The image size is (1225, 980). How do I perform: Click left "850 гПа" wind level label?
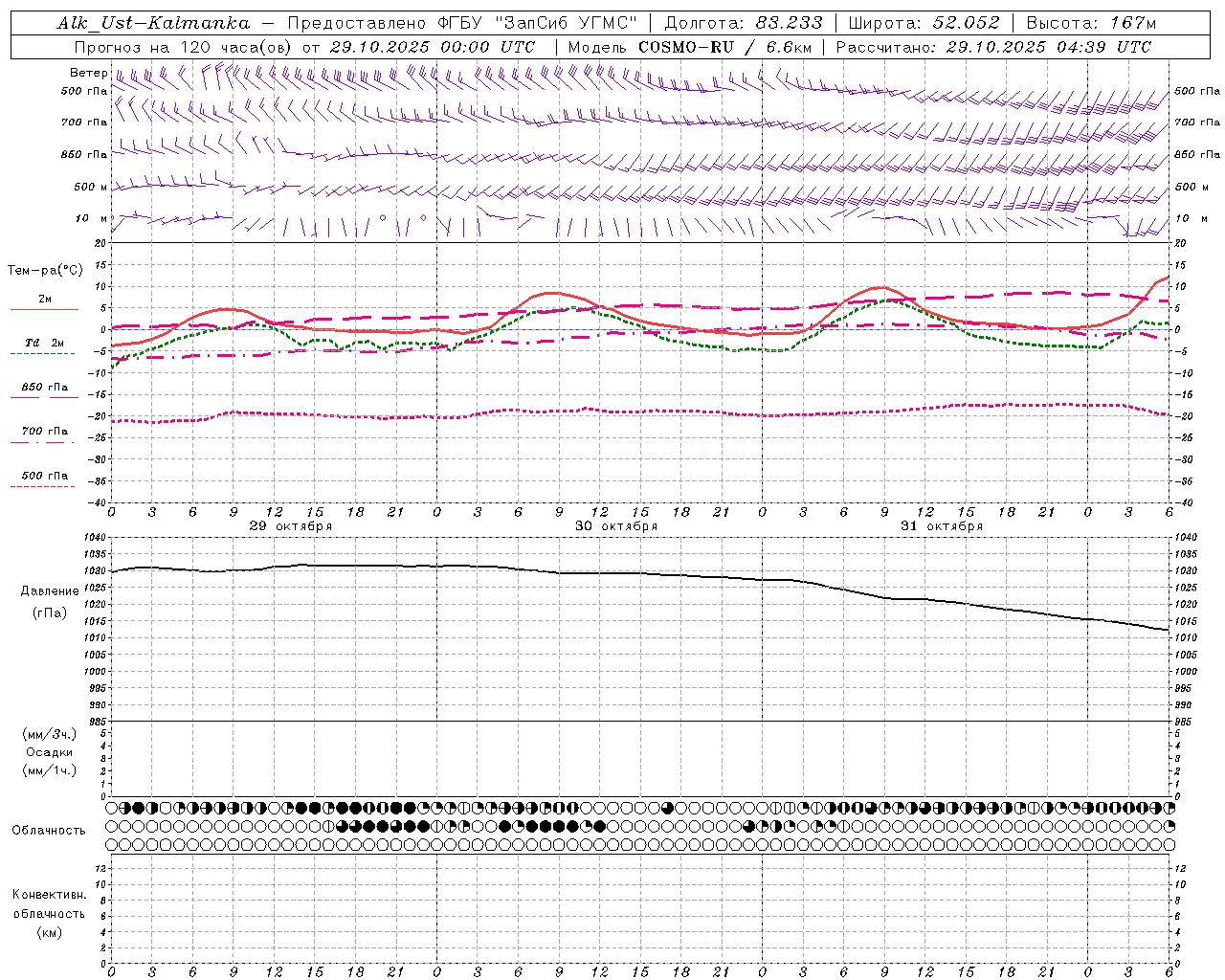tap(84, 154)
